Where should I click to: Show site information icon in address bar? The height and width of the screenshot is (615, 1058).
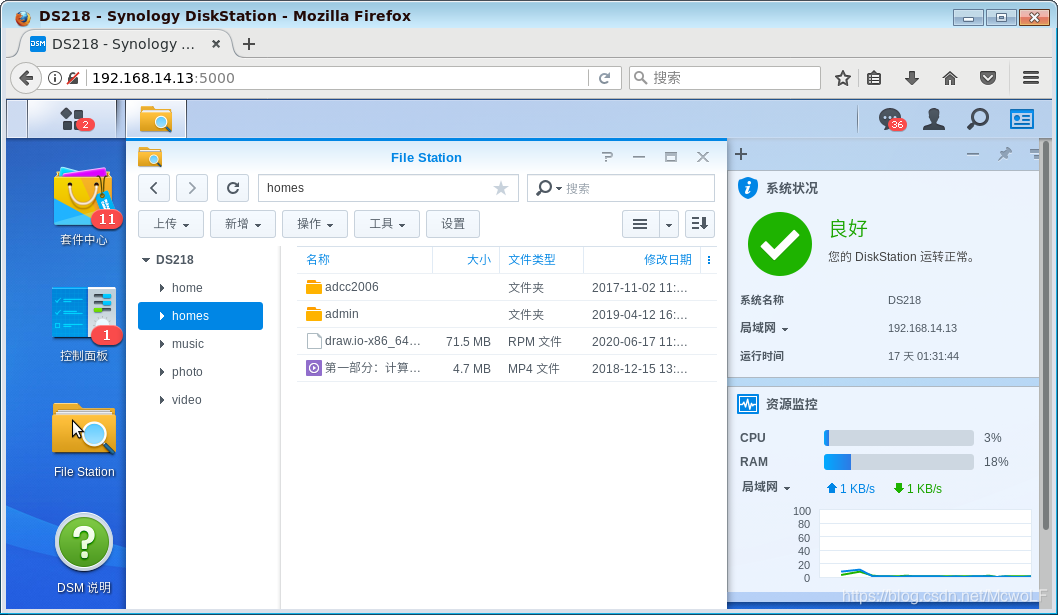55,78
